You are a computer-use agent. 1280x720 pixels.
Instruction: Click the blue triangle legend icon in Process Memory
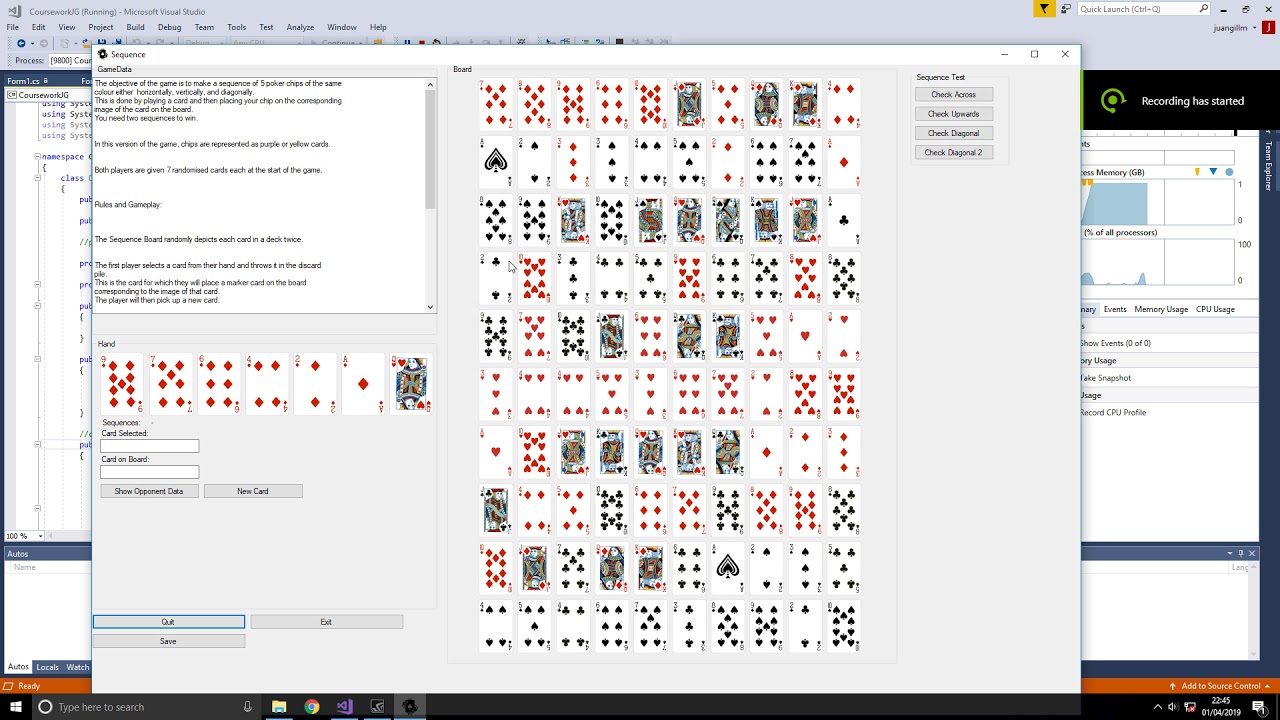1213,172
